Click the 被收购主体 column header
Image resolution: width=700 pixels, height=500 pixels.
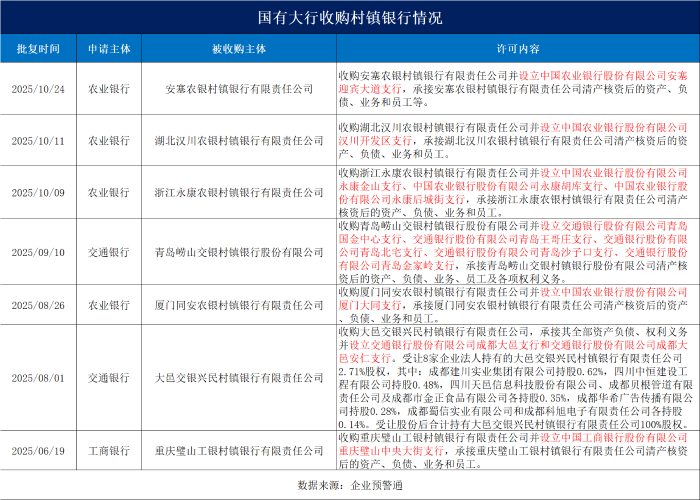point(239,49)
